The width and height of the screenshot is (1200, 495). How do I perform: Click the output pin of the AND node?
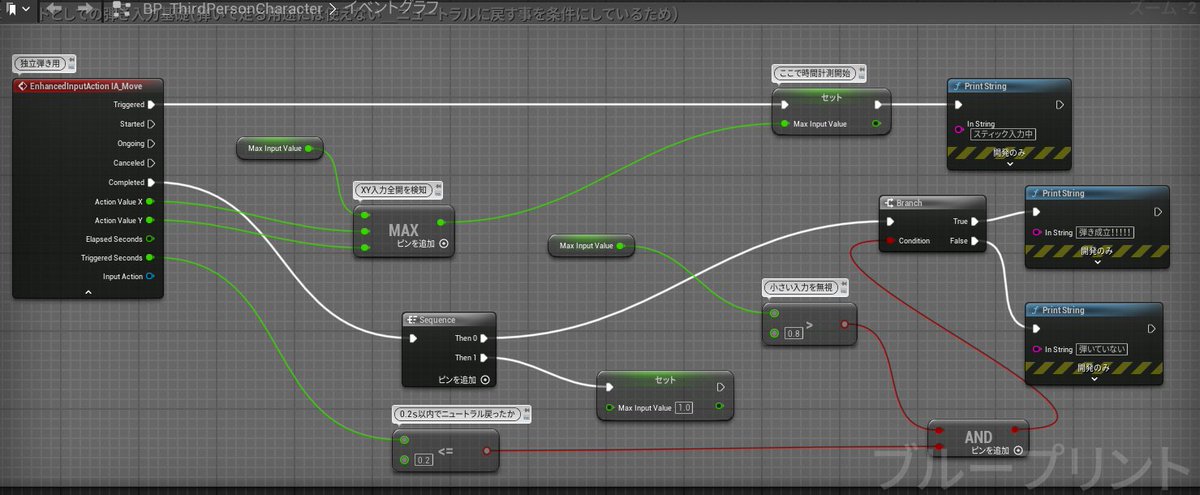[1014, 430]
